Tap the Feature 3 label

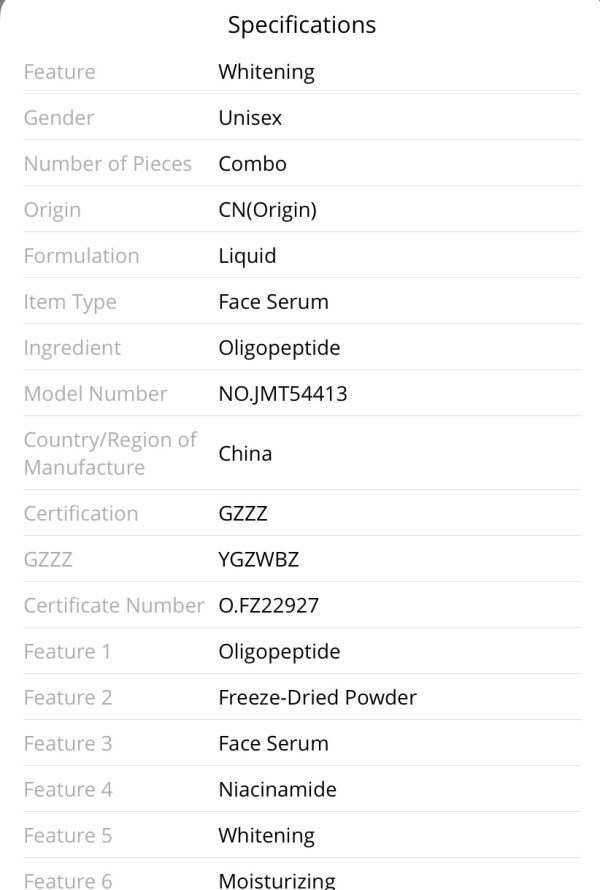68,744
